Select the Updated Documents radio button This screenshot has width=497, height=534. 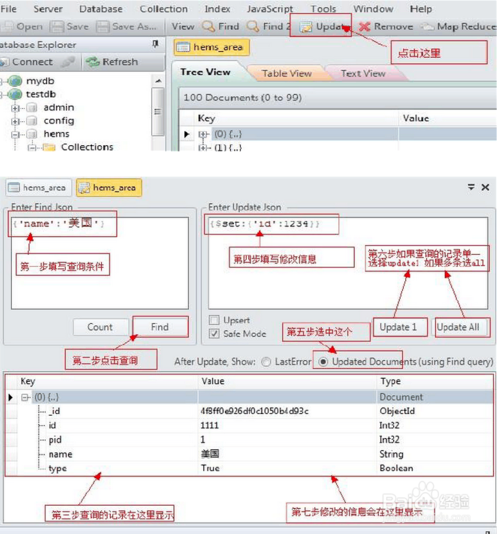pyautogui.click(x=323, y=362)
